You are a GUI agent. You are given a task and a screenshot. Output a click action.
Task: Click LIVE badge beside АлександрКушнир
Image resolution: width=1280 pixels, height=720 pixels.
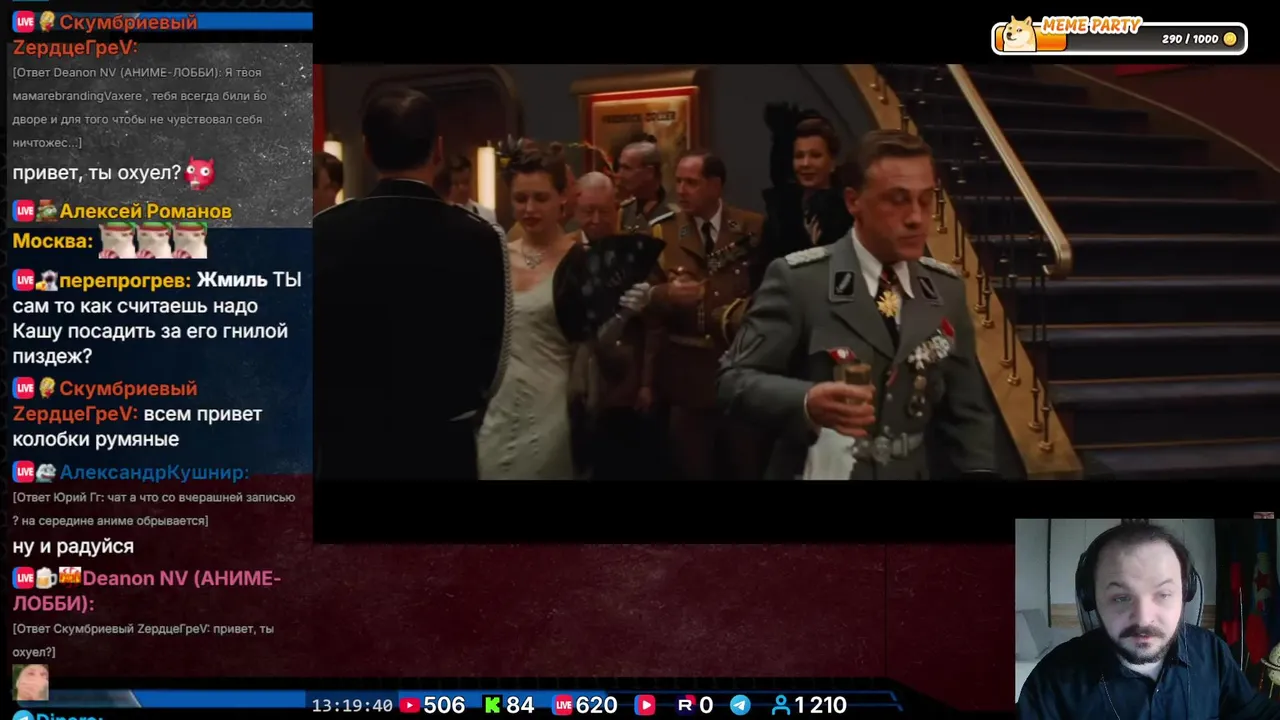23,472
